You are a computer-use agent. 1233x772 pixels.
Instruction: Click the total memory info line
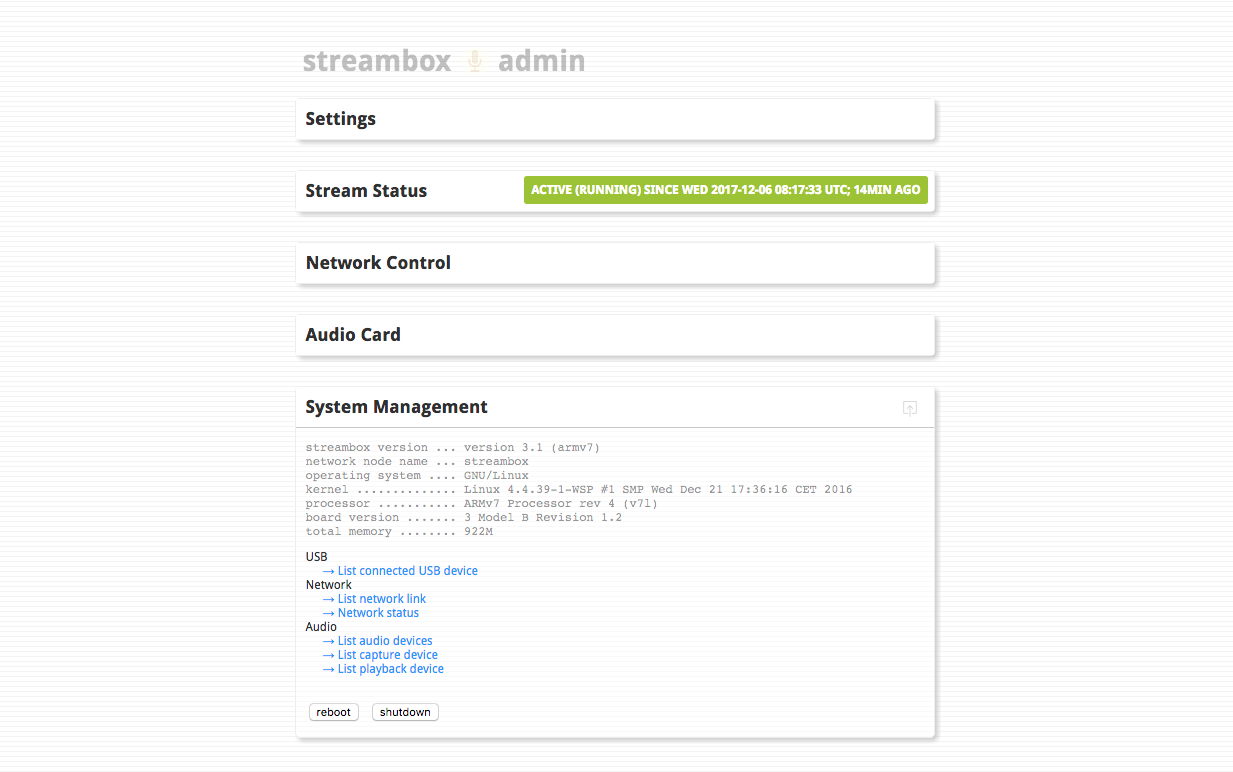(399, 532)
